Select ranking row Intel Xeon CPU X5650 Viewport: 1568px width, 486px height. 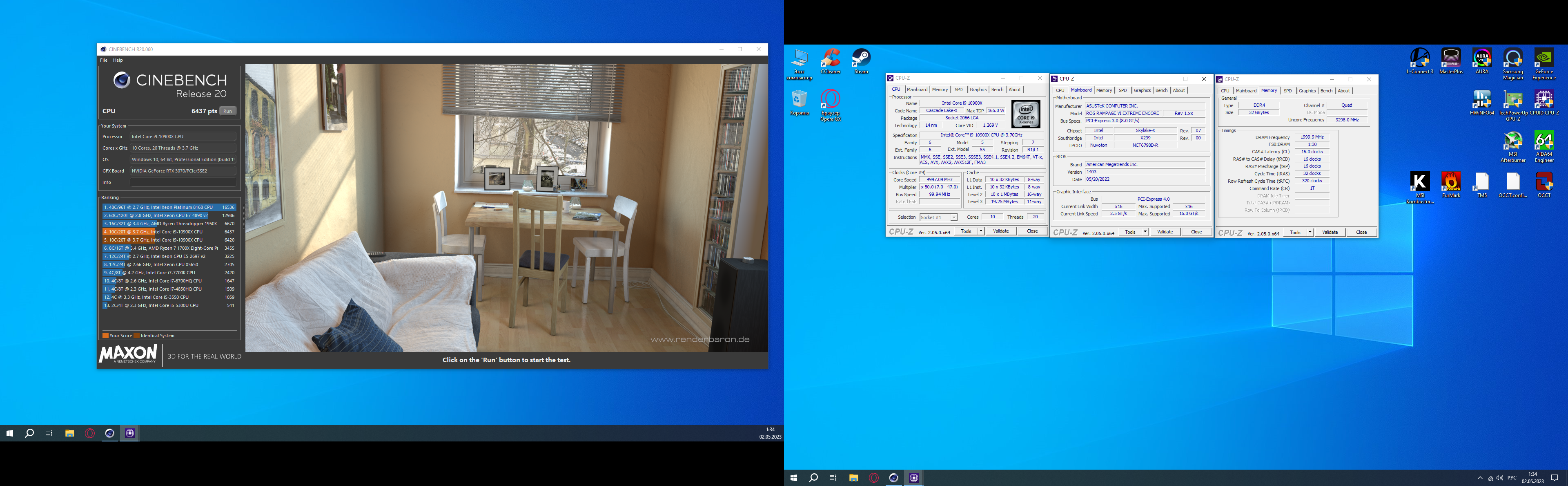[169, 265]
